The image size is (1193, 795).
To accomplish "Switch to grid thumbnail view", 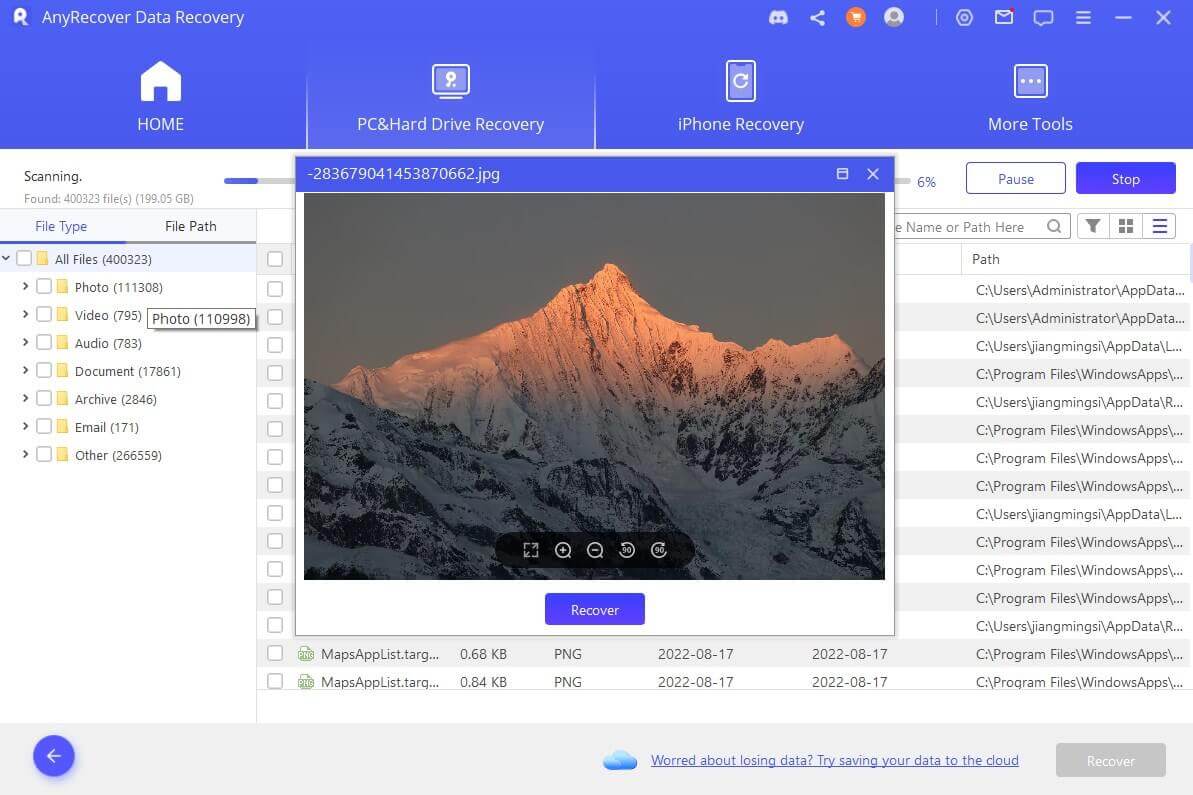I will coord(1126,227).
